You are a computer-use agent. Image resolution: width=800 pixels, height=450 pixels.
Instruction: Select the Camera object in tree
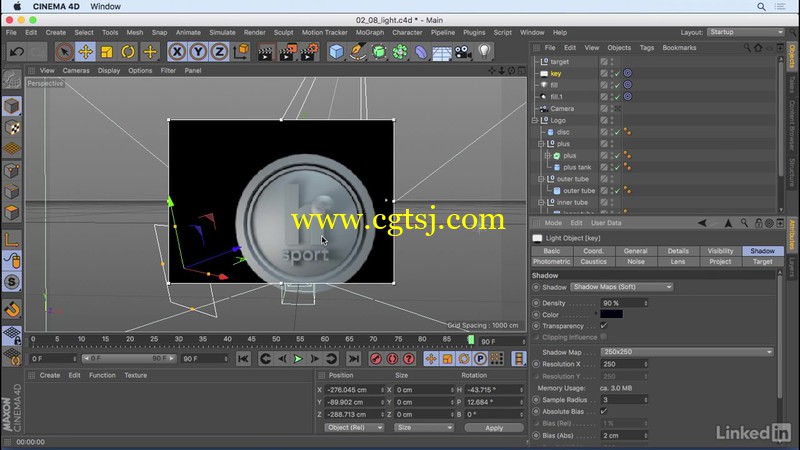point(562,109)
